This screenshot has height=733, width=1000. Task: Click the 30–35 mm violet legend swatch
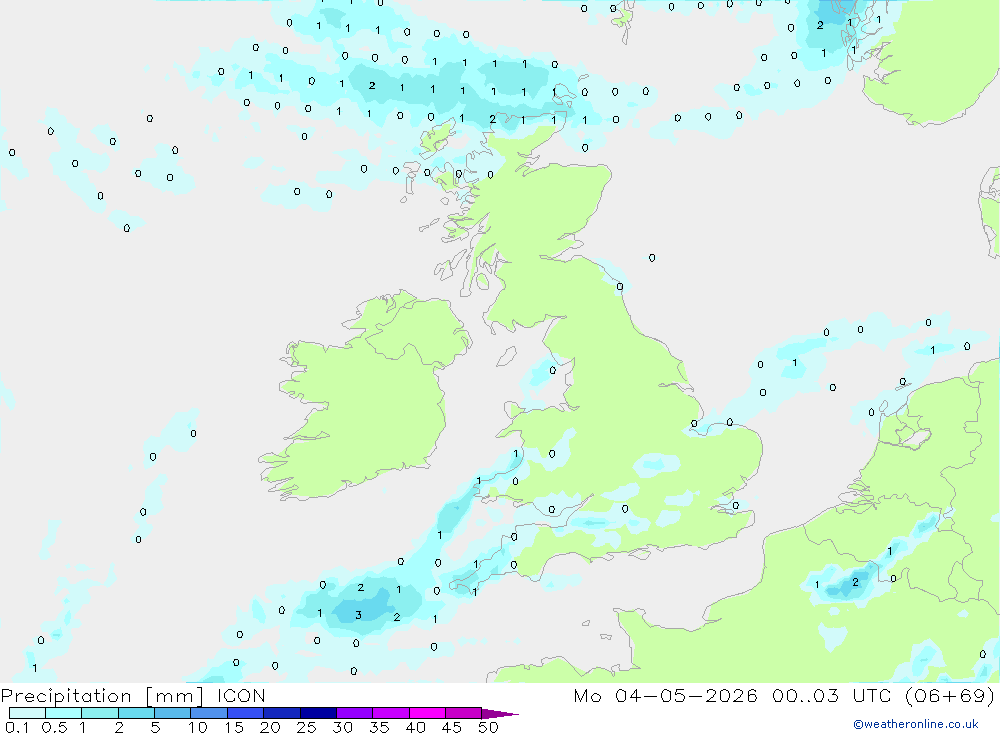pyautogui.click(x=354, y=713)
